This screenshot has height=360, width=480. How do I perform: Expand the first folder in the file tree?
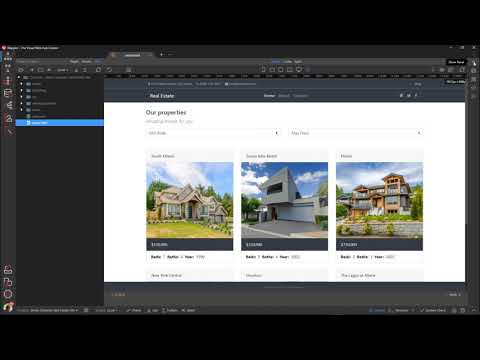coord(22,84)
